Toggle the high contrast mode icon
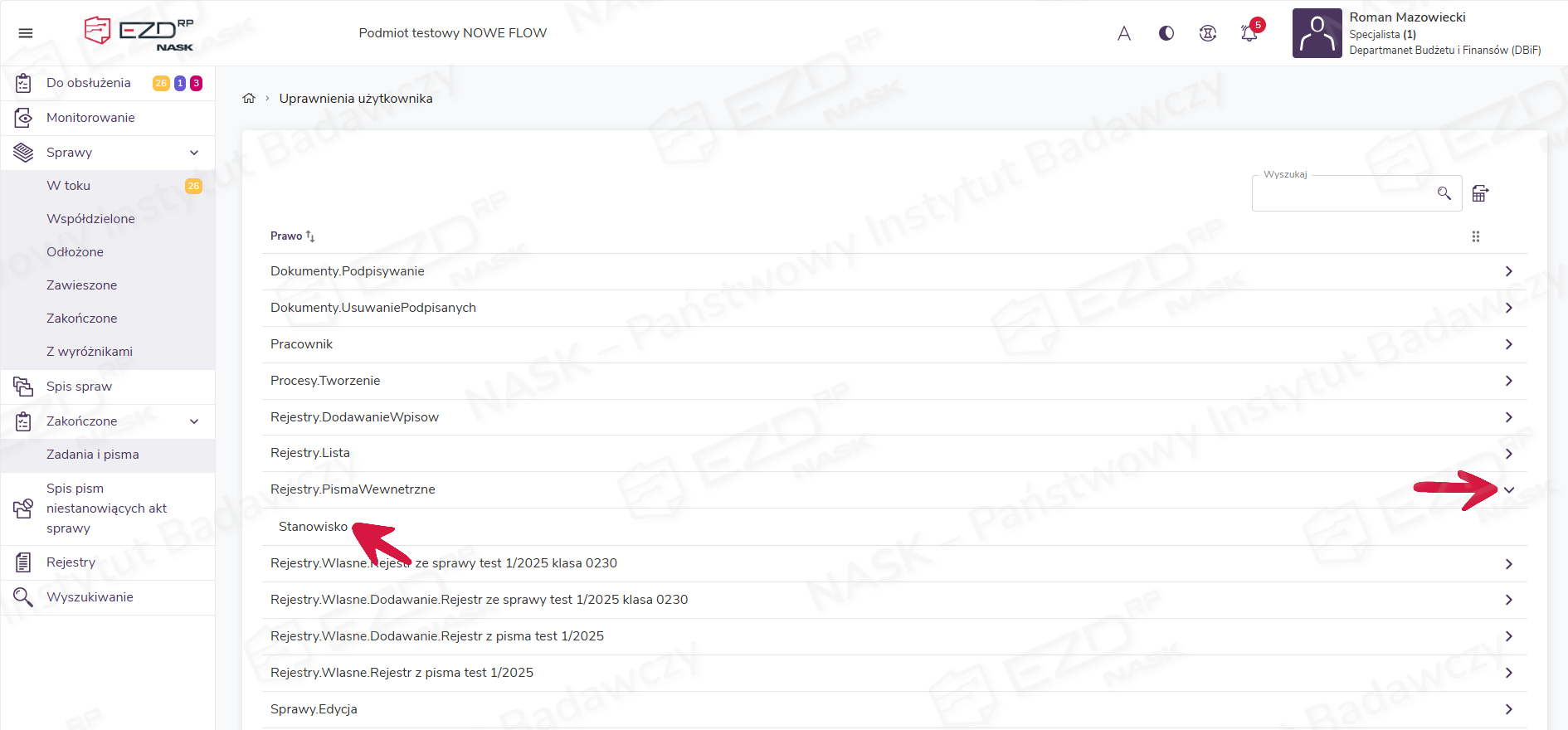Screen dimensions: 1568x730 click(1166, 33)
